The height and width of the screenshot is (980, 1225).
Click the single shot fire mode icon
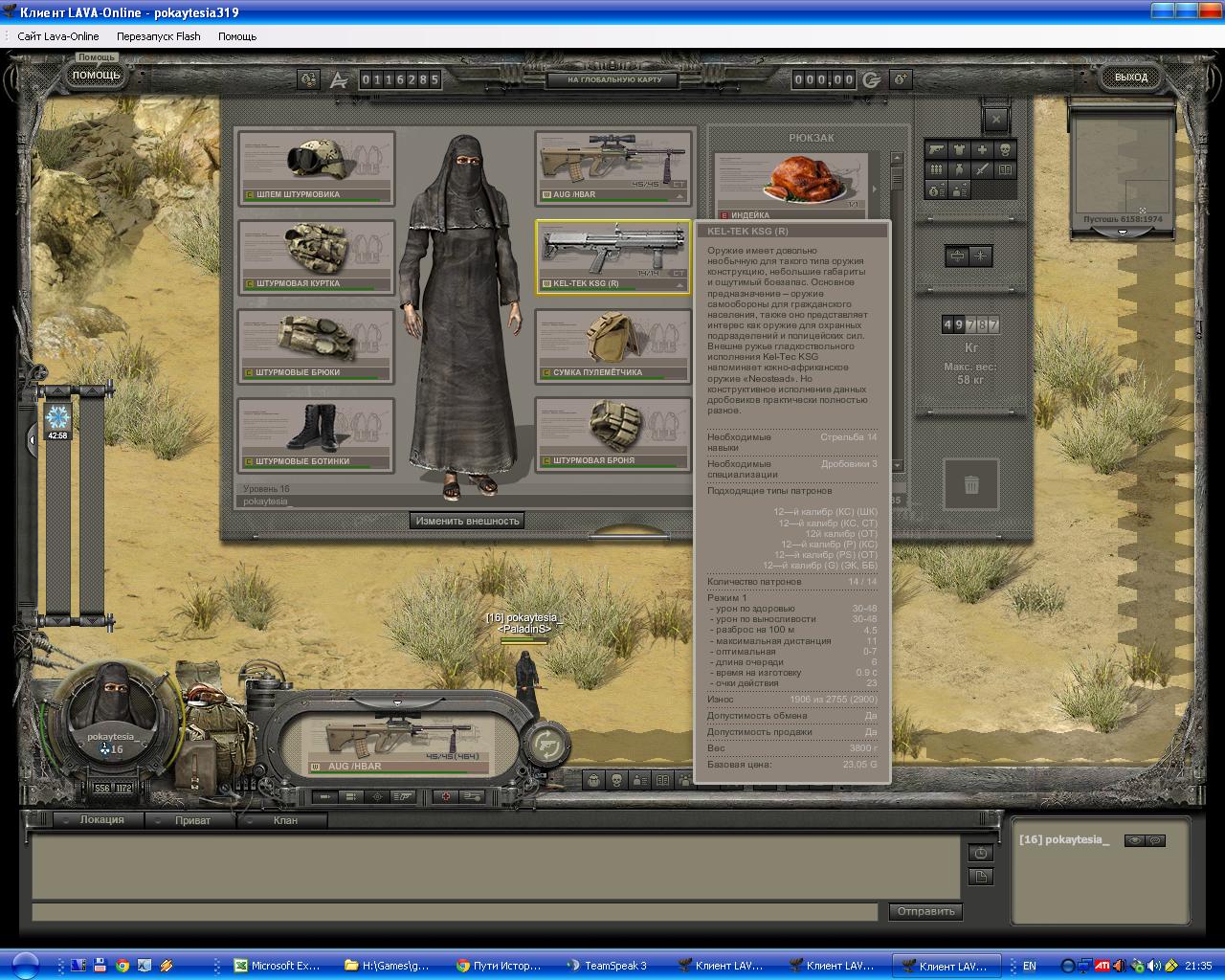(x=326, y=796)
